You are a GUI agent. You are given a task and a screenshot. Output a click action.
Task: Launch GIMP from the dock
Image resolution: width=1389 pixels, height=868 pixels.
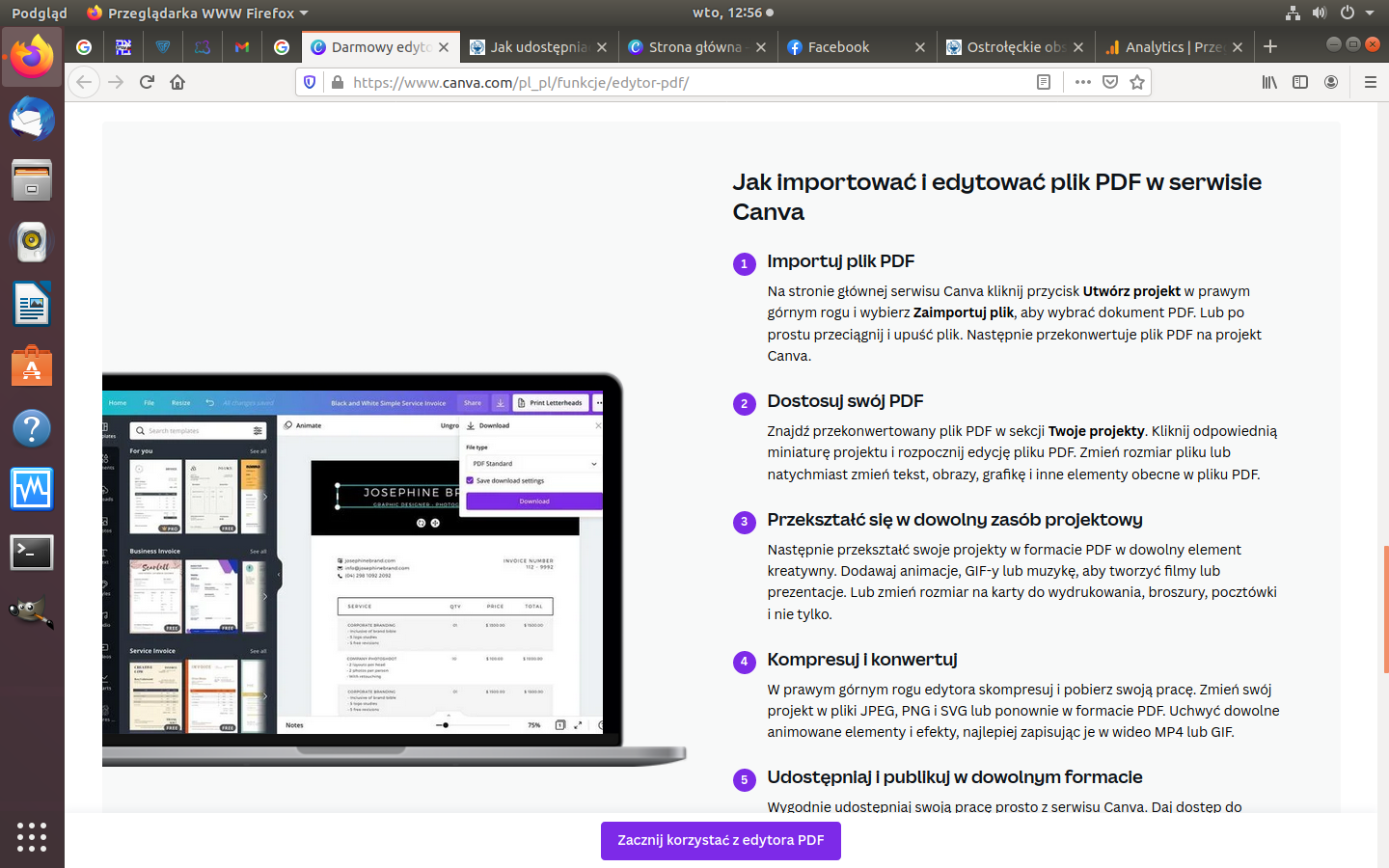click(x=32, y=613)
